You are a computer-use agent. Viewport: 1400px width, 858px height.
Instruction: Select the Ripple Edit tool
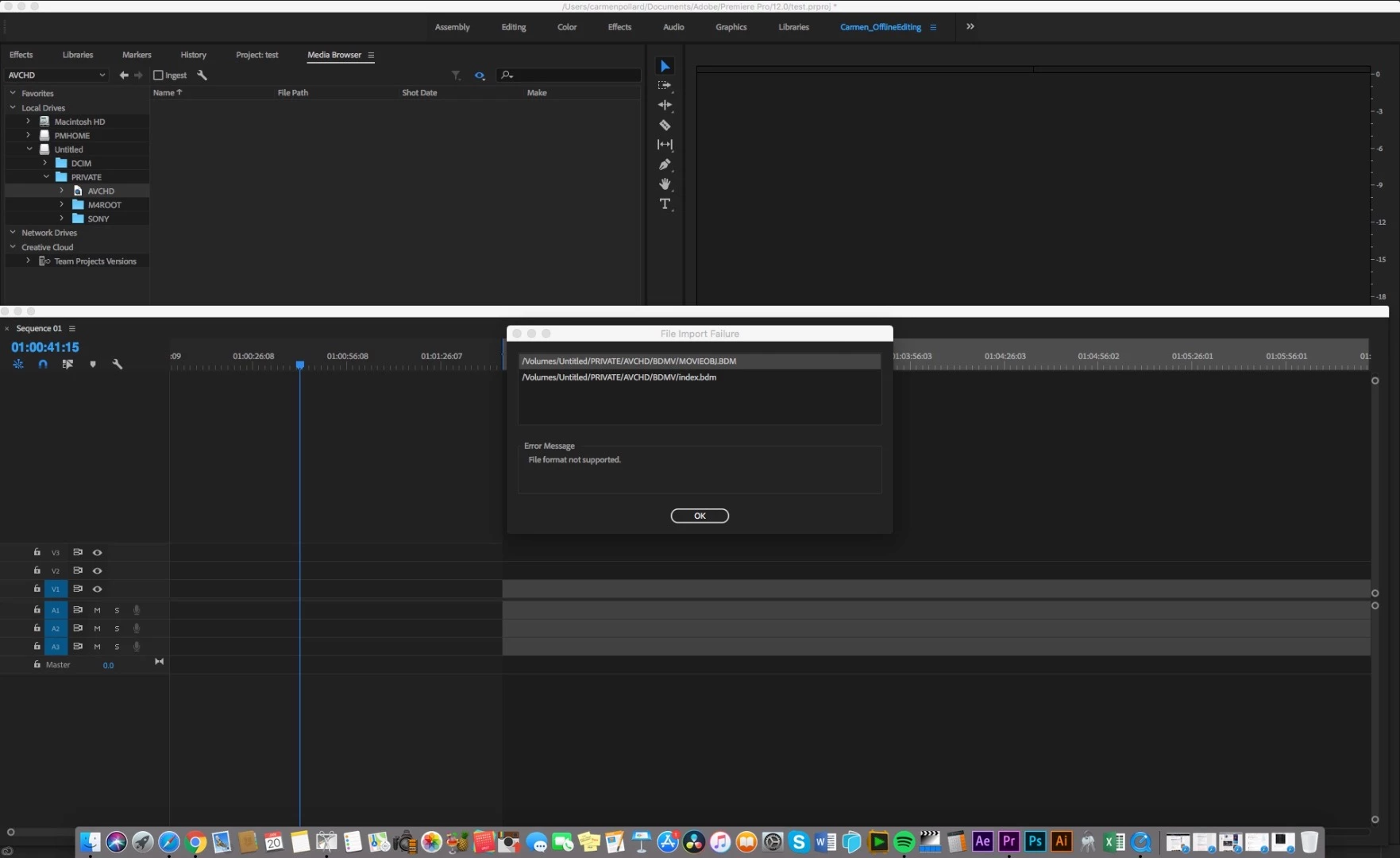pos(665,105)
